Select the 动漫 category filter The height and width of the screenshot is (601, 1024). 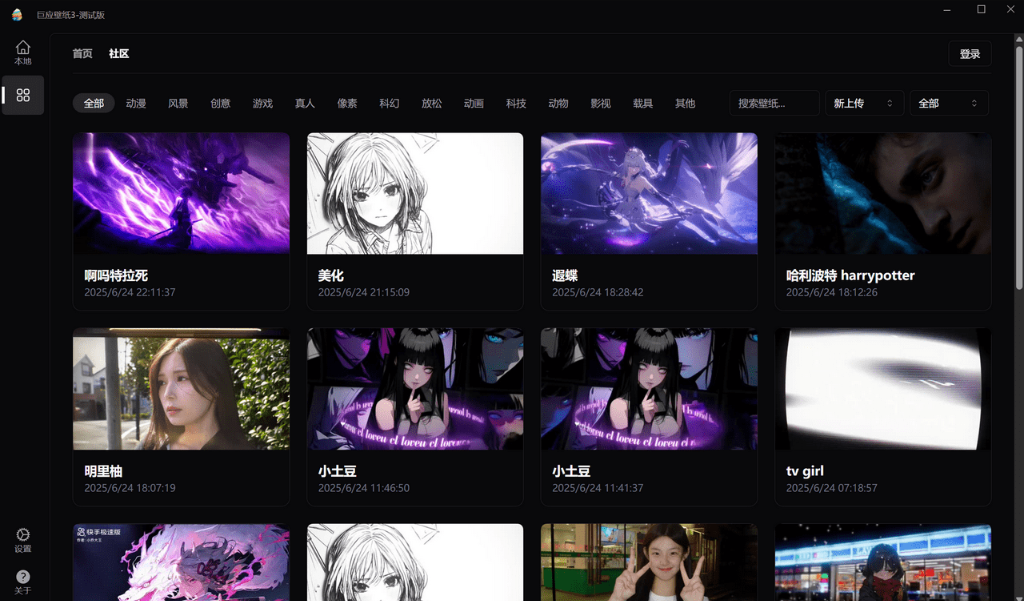coord(135,103)
